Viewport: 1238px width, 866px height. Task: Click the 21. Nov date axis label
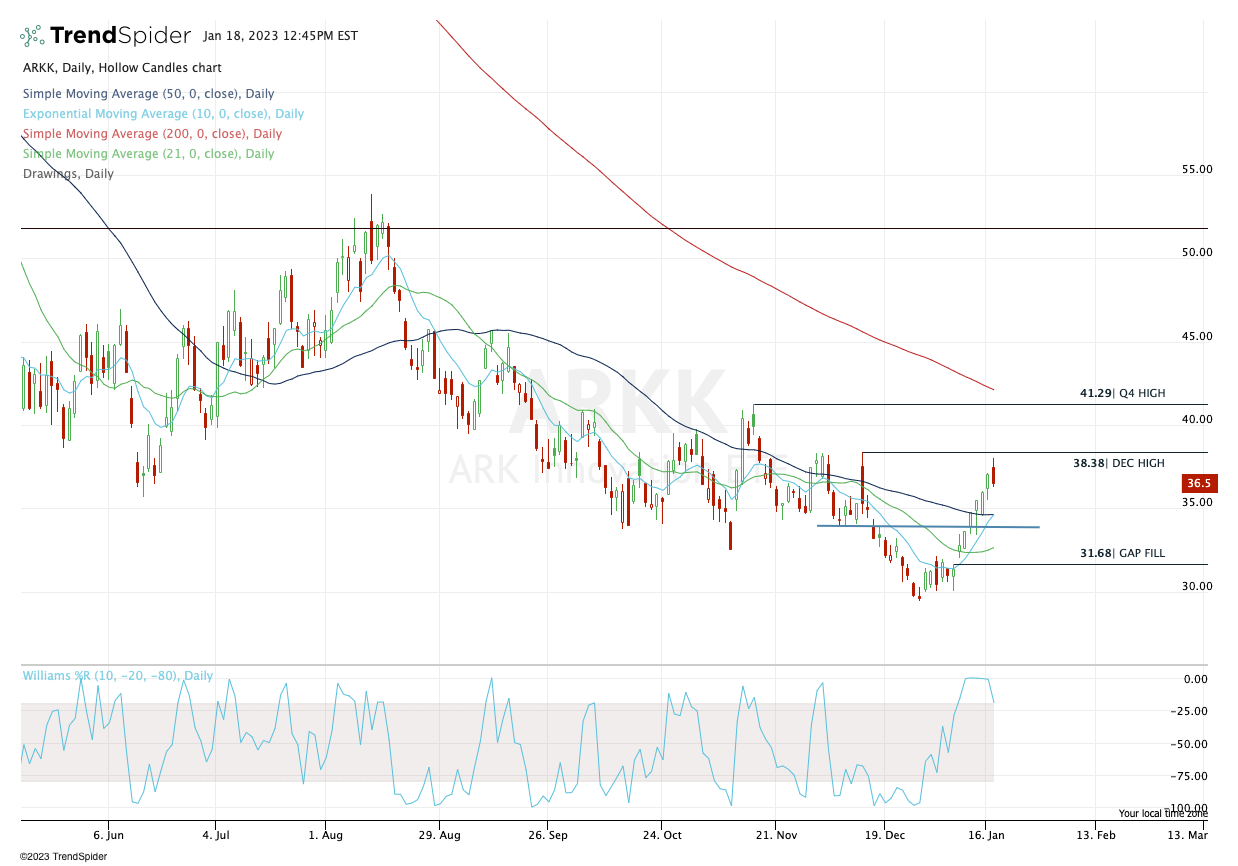point(776,835)
